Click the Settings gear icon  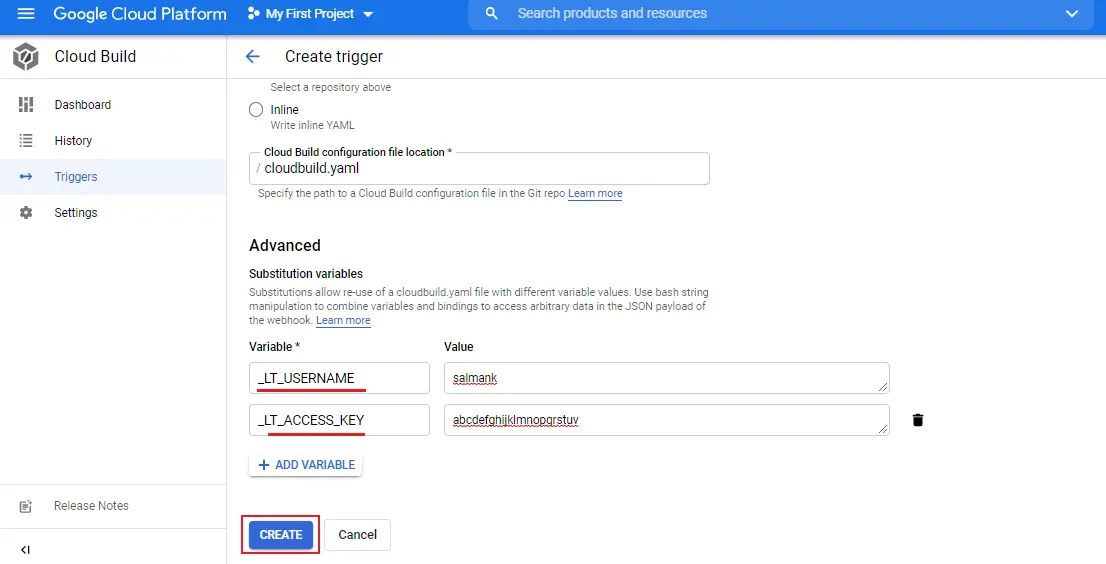[26, 212]
